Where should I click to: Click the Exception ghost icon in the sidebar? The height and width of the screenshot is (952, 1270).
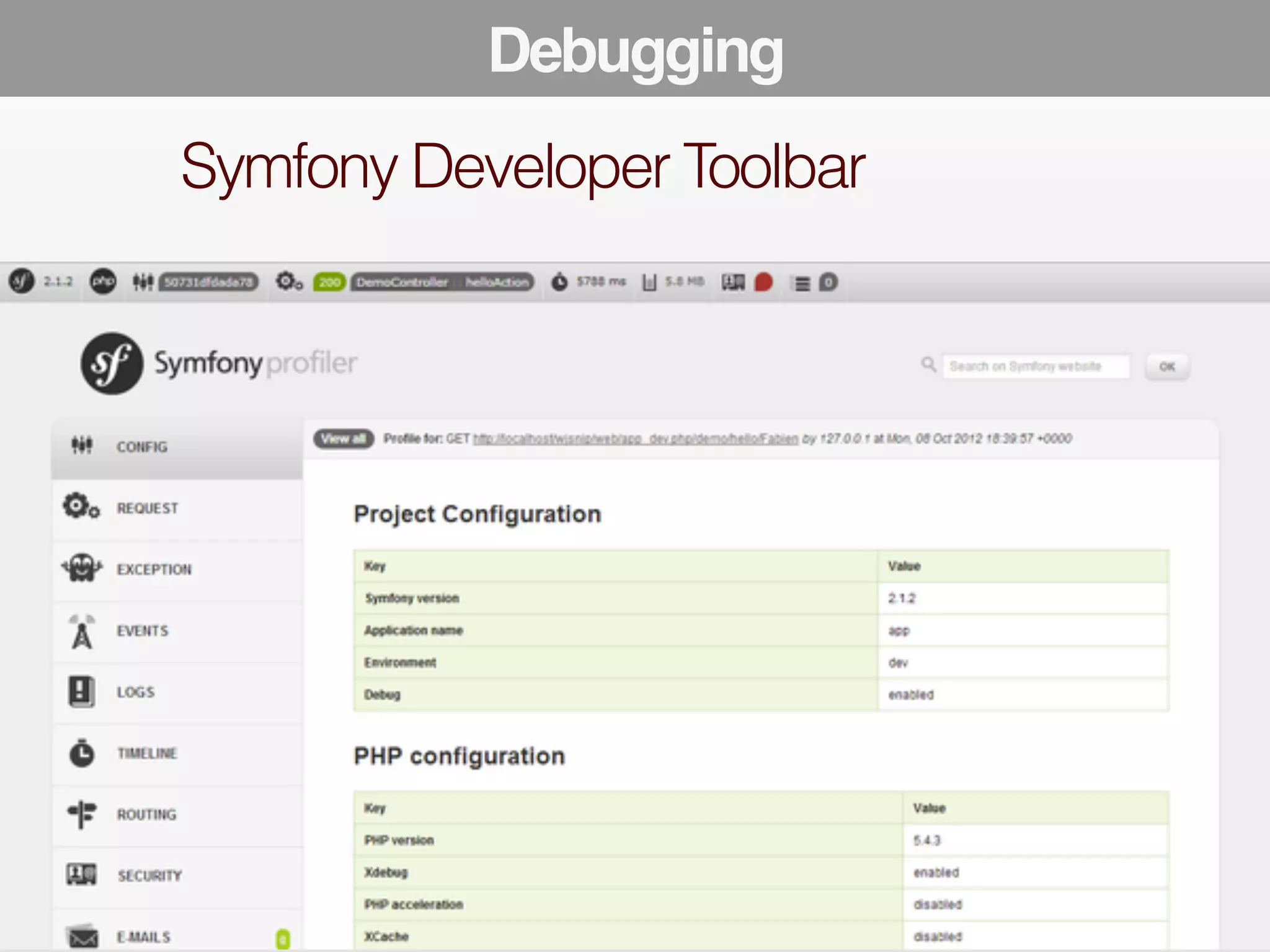pyautogui.click(x=82, y=568)
